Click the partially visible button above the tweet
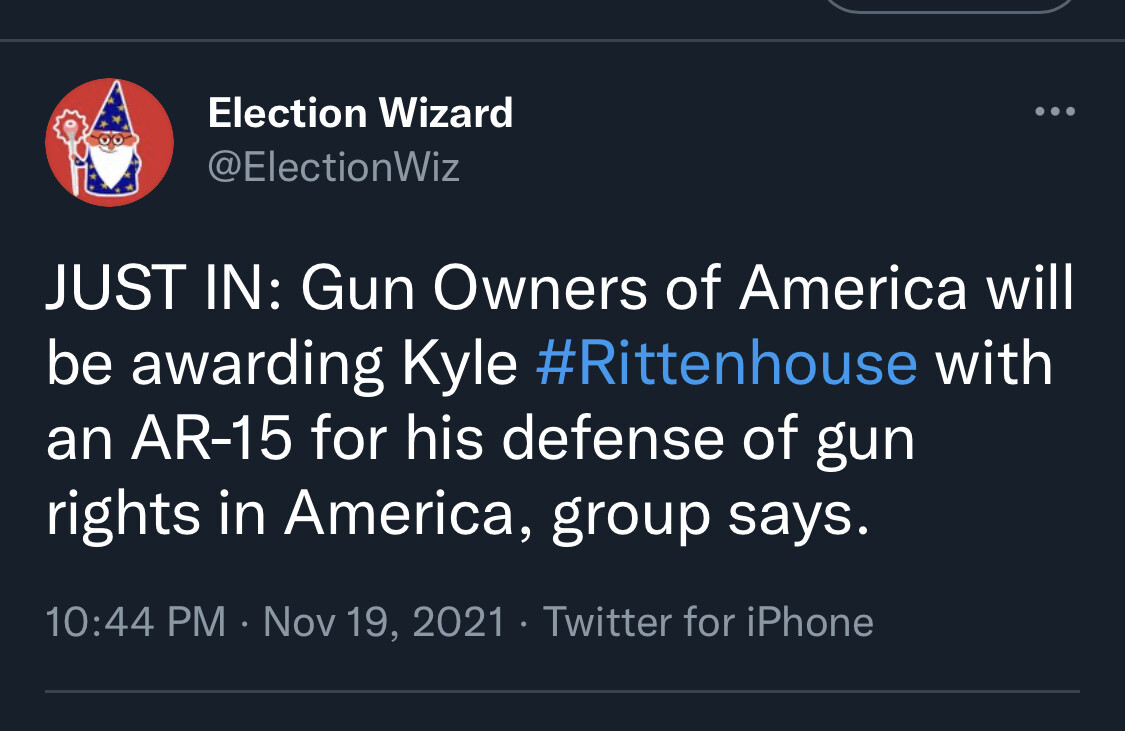The height and width of the screenshot is (731, 1125). 949,6
